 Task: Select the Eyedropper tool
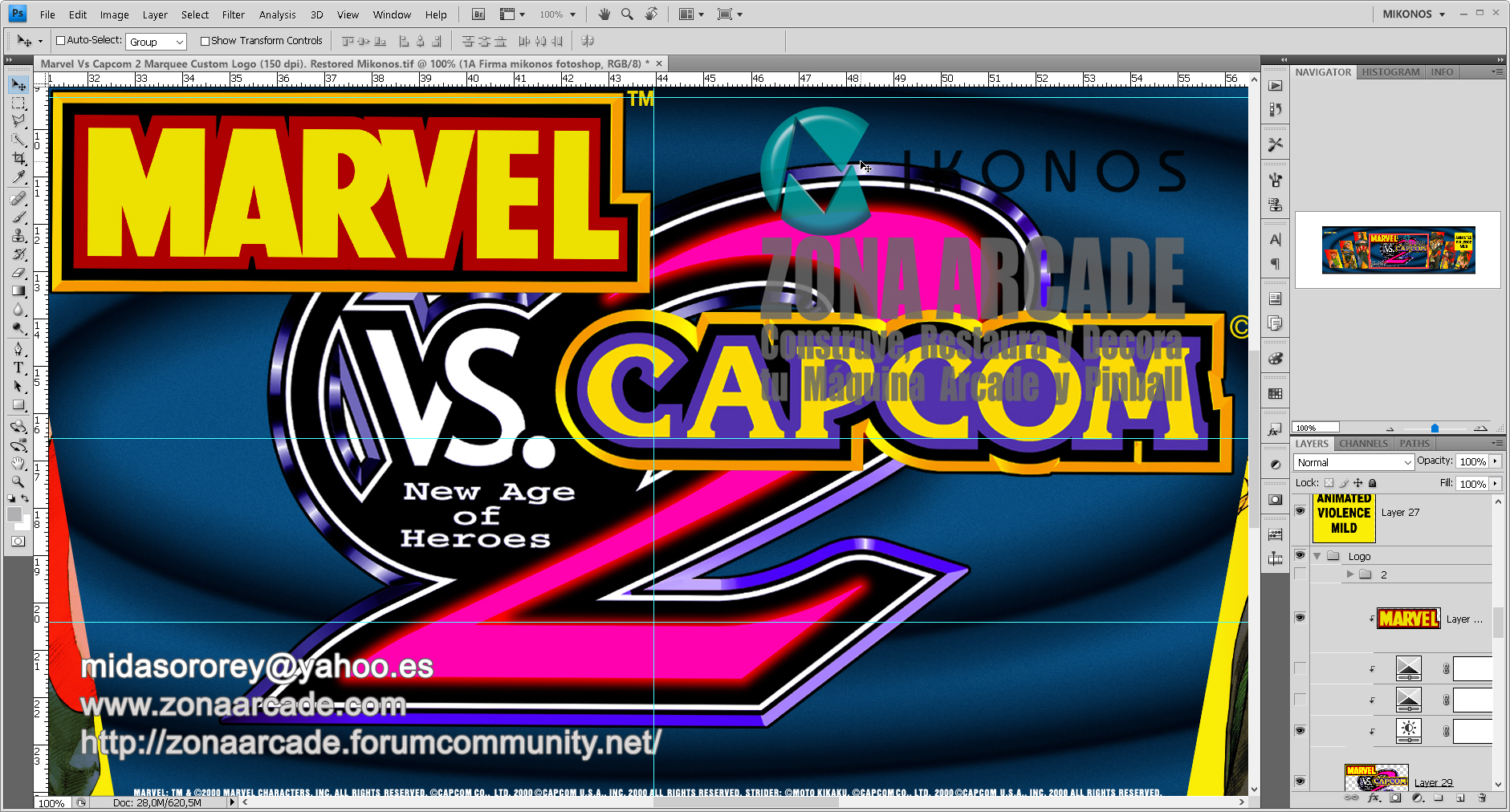18,177
